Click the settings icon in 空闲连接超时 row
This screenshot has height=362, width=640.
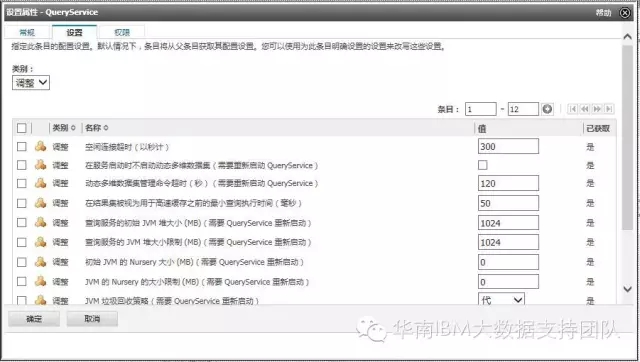click(40, 146)
